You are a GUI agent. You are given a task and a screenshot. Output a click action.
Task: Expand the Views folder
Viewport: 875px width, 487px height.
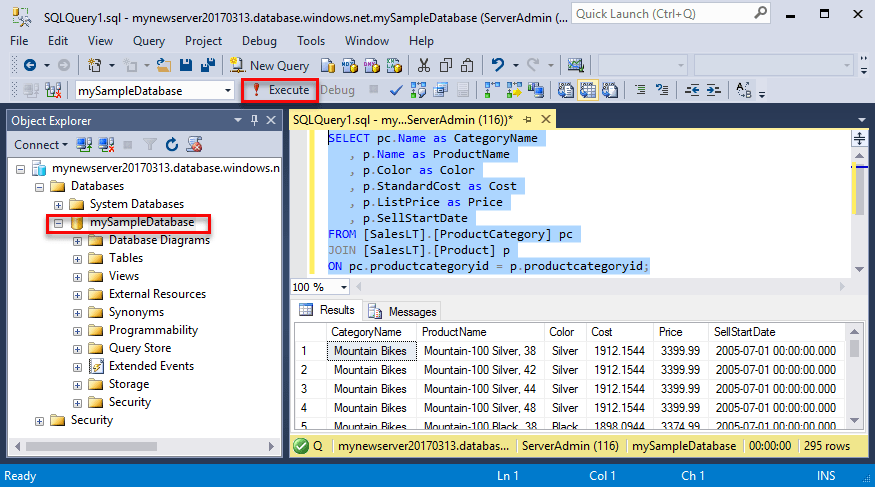(x=78, y=277)
